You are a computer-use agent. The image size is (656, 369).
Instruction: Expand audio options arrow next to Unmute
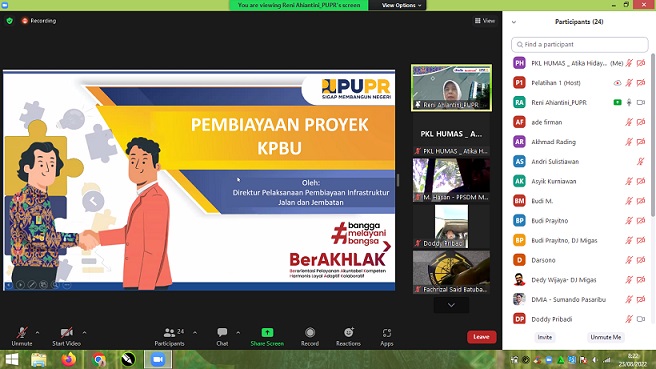(x=37, y=333)
